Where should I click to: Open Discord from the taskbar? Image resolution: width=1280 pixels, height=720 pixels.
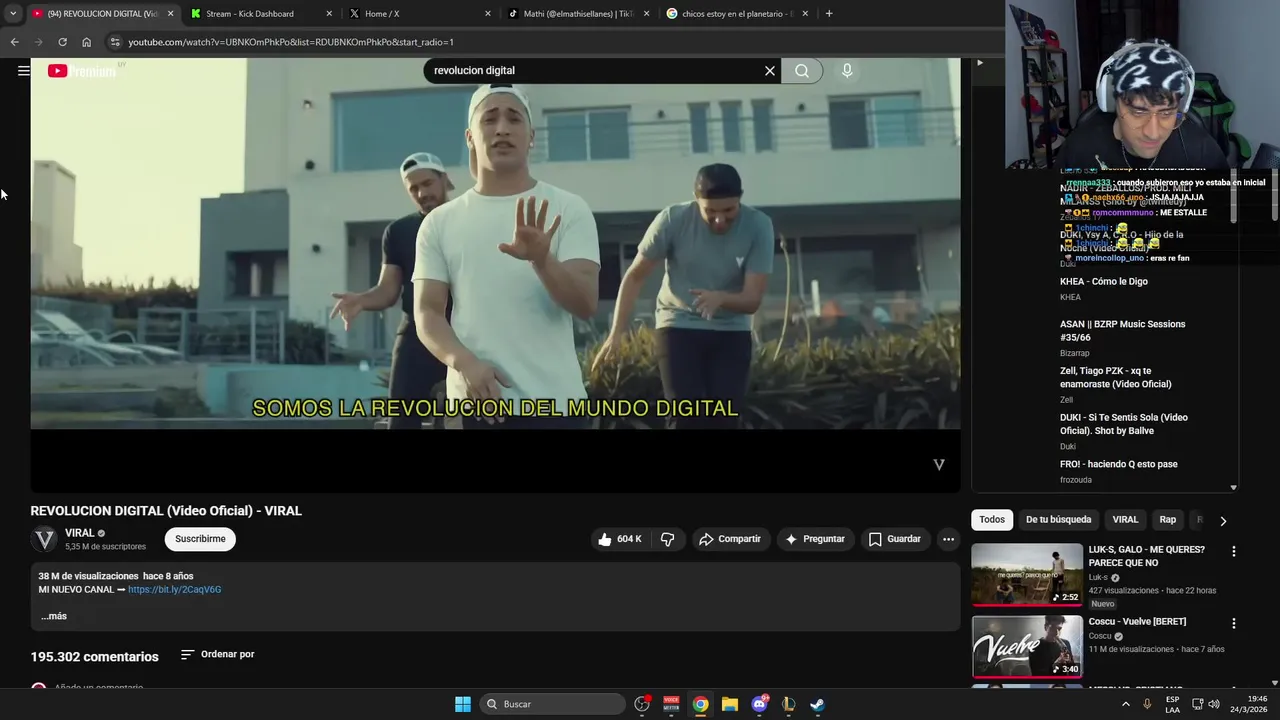coord(759,704)
